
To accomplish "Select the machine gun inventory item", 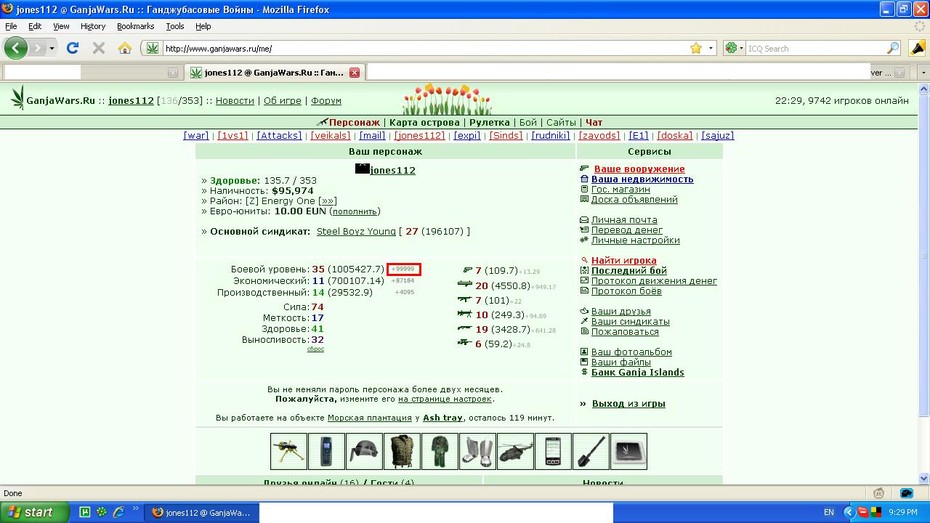I will click(x=289, y=451).
